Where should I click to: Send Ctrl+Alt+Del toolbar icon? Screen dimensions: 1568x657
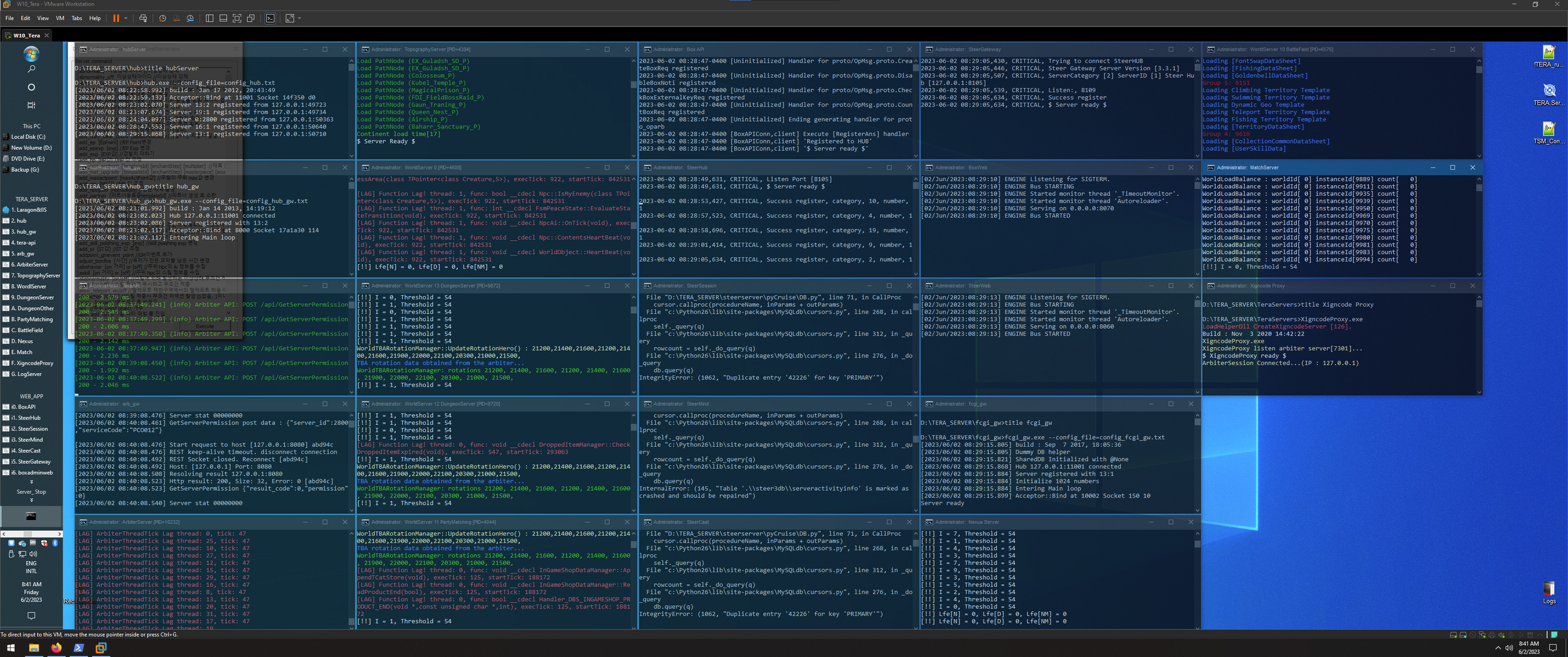(x=143, y=18)
